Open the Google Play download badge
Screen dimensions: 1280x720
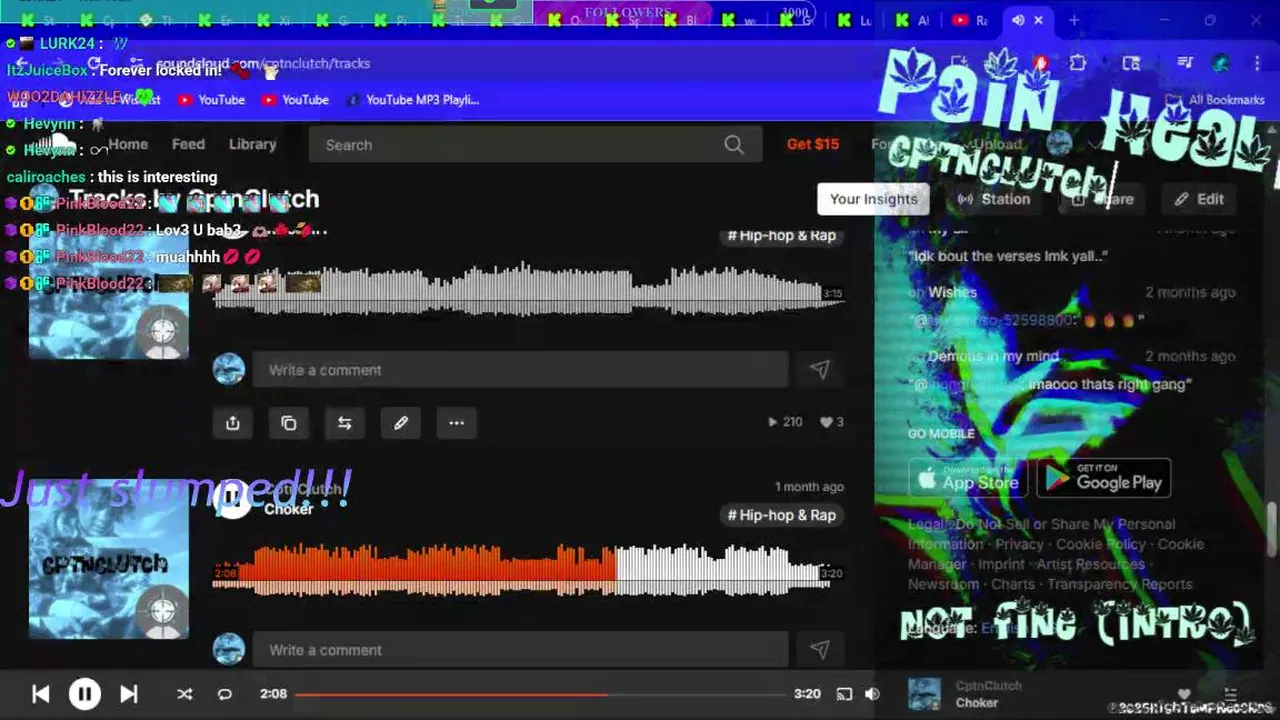click(x=1104, y=478)
